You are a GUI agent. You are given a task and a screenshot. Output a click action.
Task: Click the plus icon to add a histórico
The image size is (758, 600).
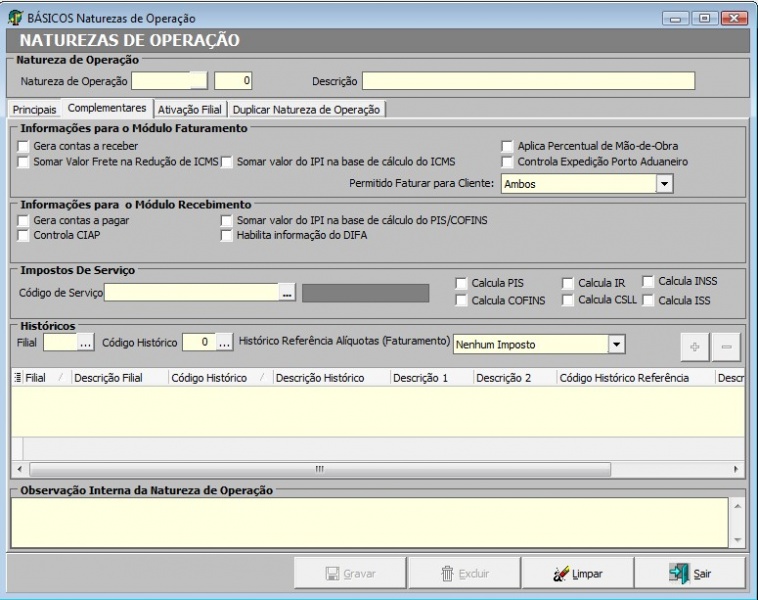pos(694,346)
